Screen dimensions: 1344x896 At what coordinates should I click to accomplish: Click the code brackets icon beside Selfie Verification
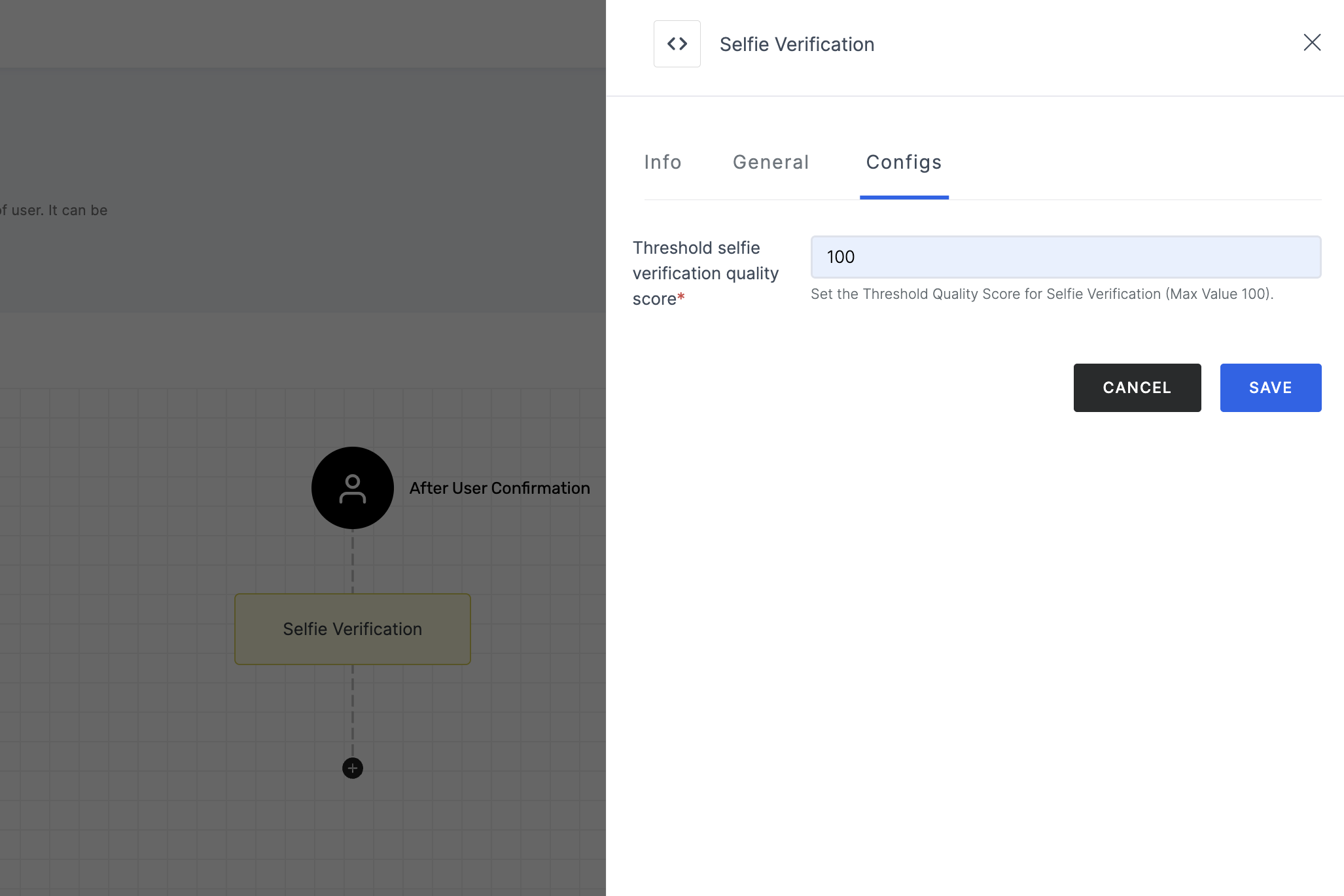(x=677, y=44)
